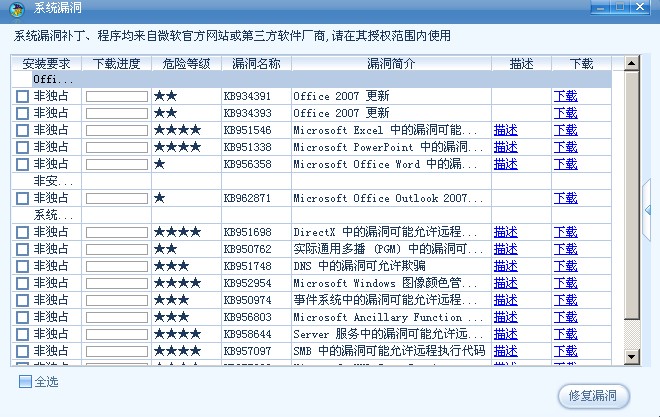The height and width of the screenshot is (417, 660).
Task: Select the 系统... group row
Action: [x=311, y=215]
